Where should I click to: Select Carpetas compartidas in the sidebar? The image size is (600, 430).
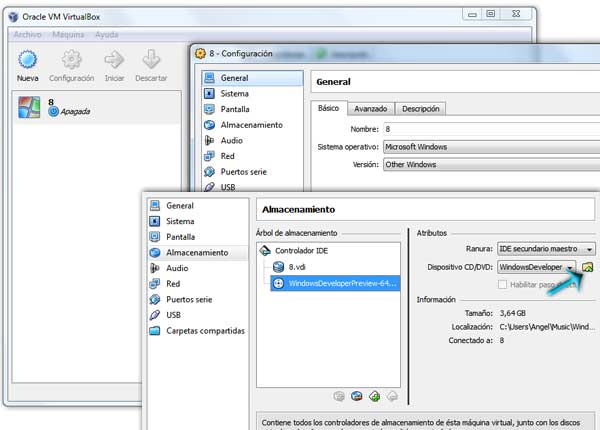[198, 331]
